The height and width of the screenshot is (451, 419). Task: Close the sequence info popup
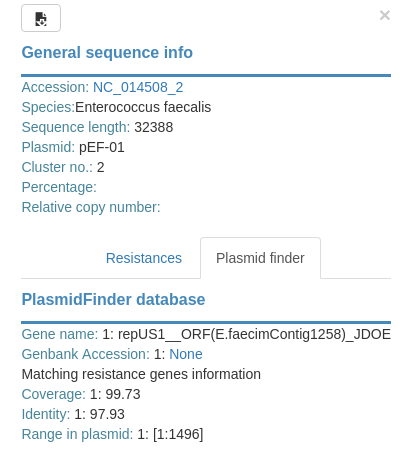coord(385,15)
